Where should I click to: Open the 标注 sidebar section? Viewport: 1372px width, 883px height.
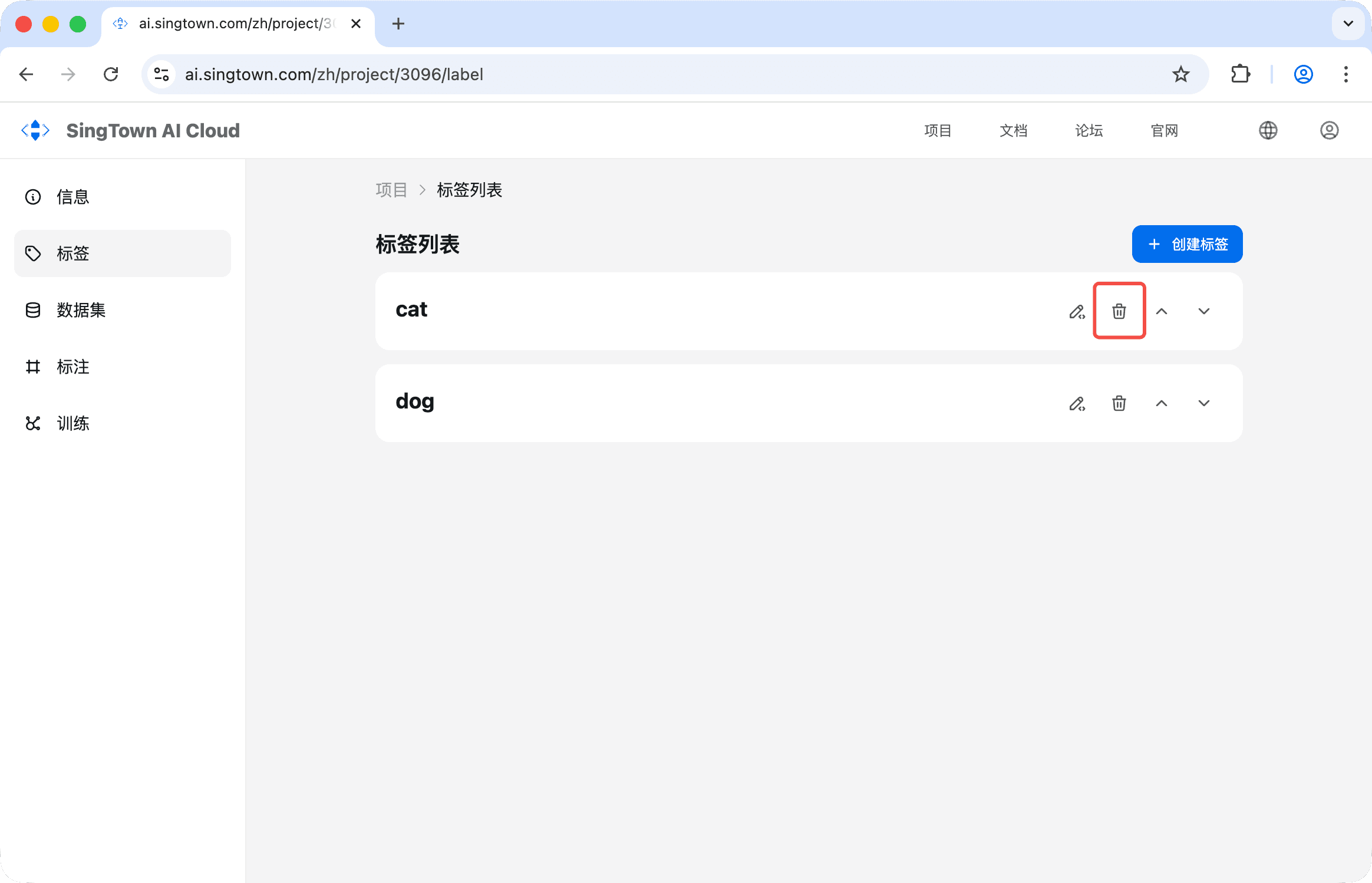click(72, 367)
